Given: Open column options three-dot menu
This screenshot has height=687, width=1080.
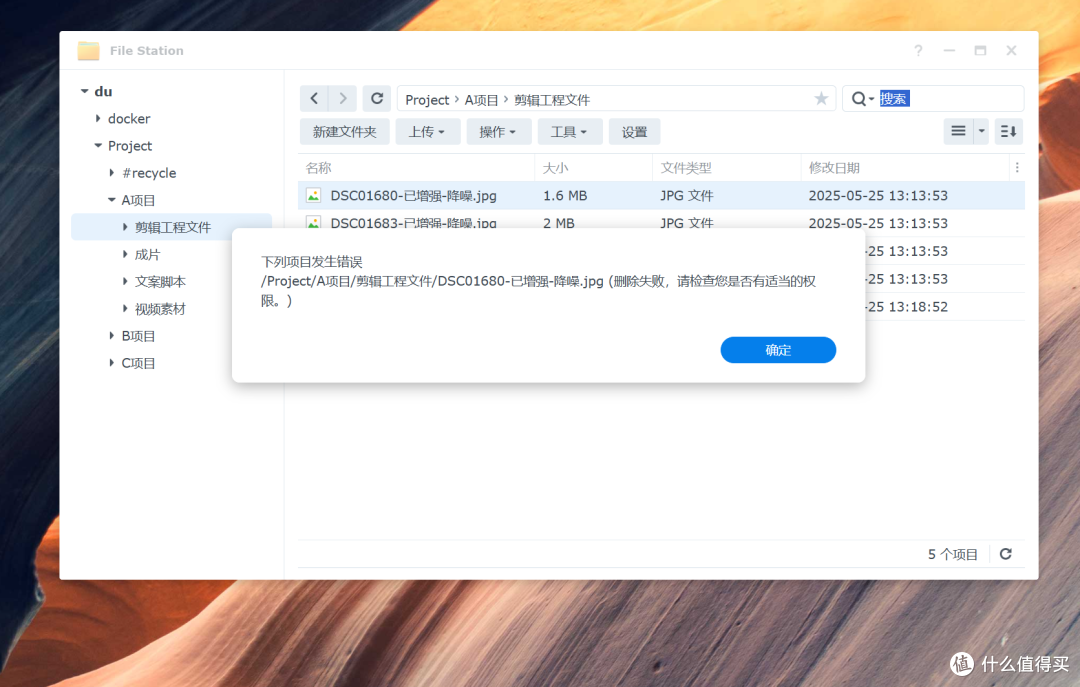Looking at the screenshot, I should pyautogui.click(x=1017, y=167).
